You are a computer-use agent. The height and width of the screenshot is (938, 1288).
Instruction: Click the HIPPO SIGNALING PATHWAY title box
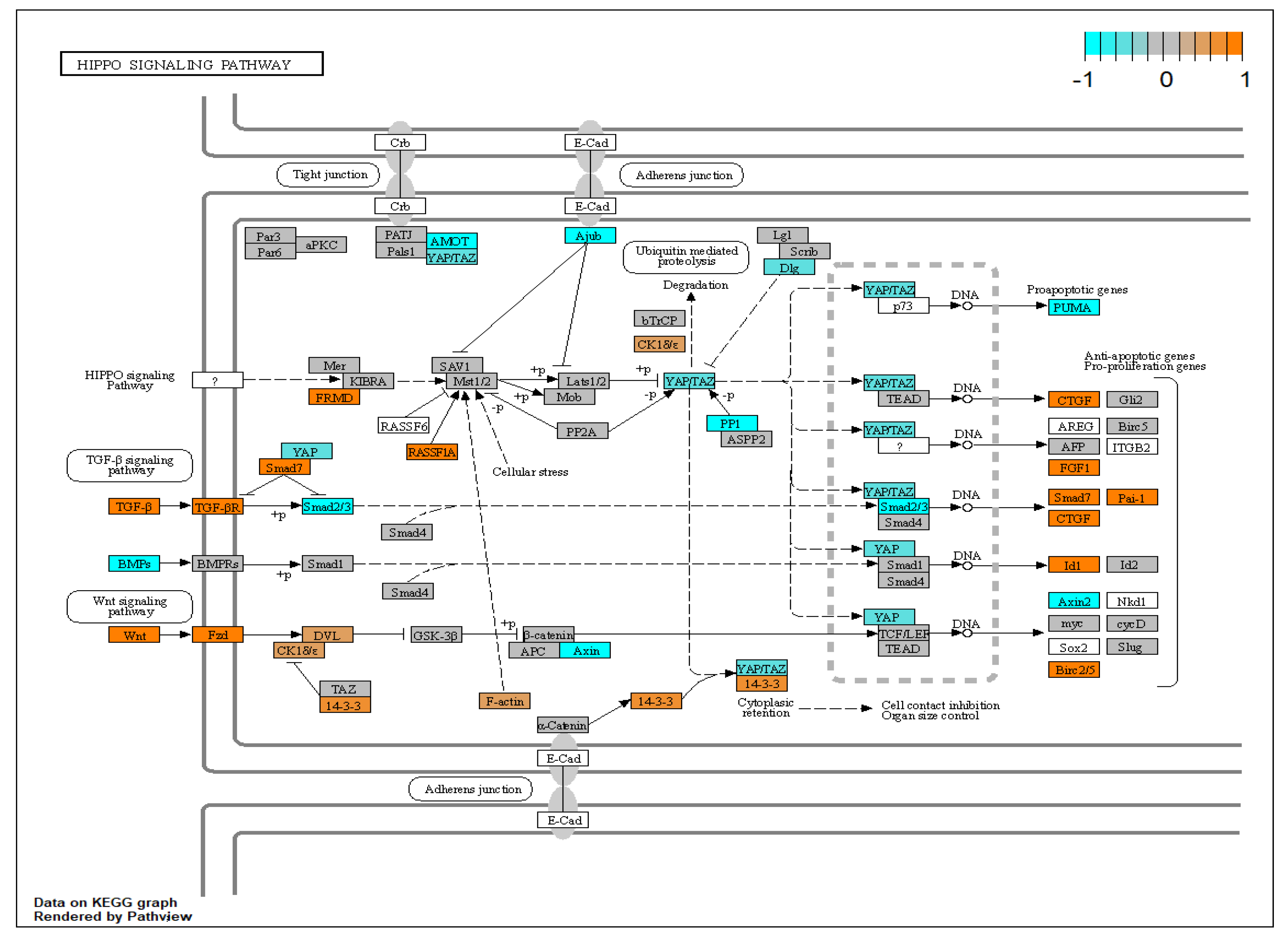click(x=191, y=64)
